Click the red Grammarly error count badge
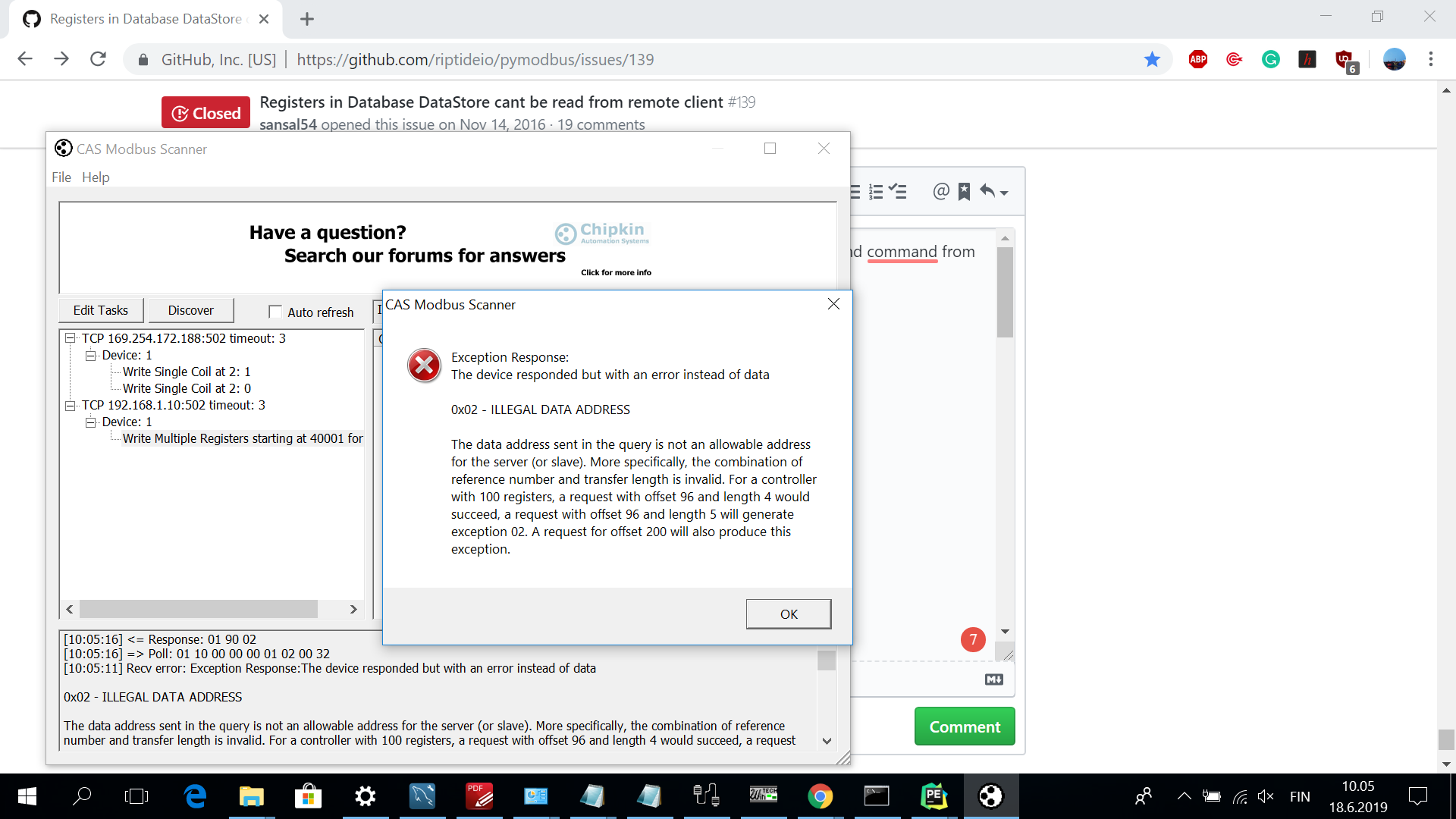 coord(973,639)
